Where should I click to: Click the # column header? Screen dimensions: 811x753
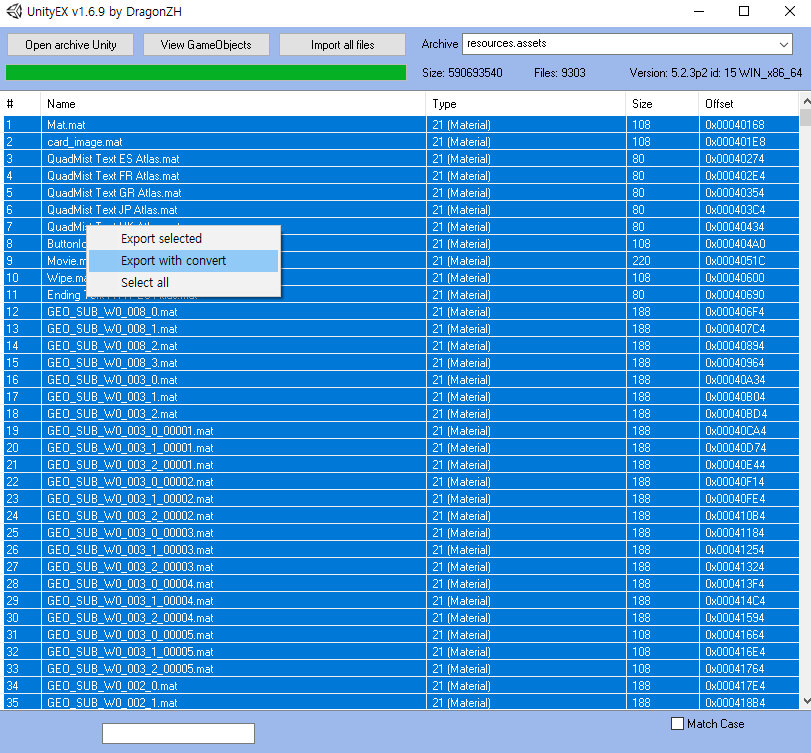pyautogui.click(x=22, y=104)
